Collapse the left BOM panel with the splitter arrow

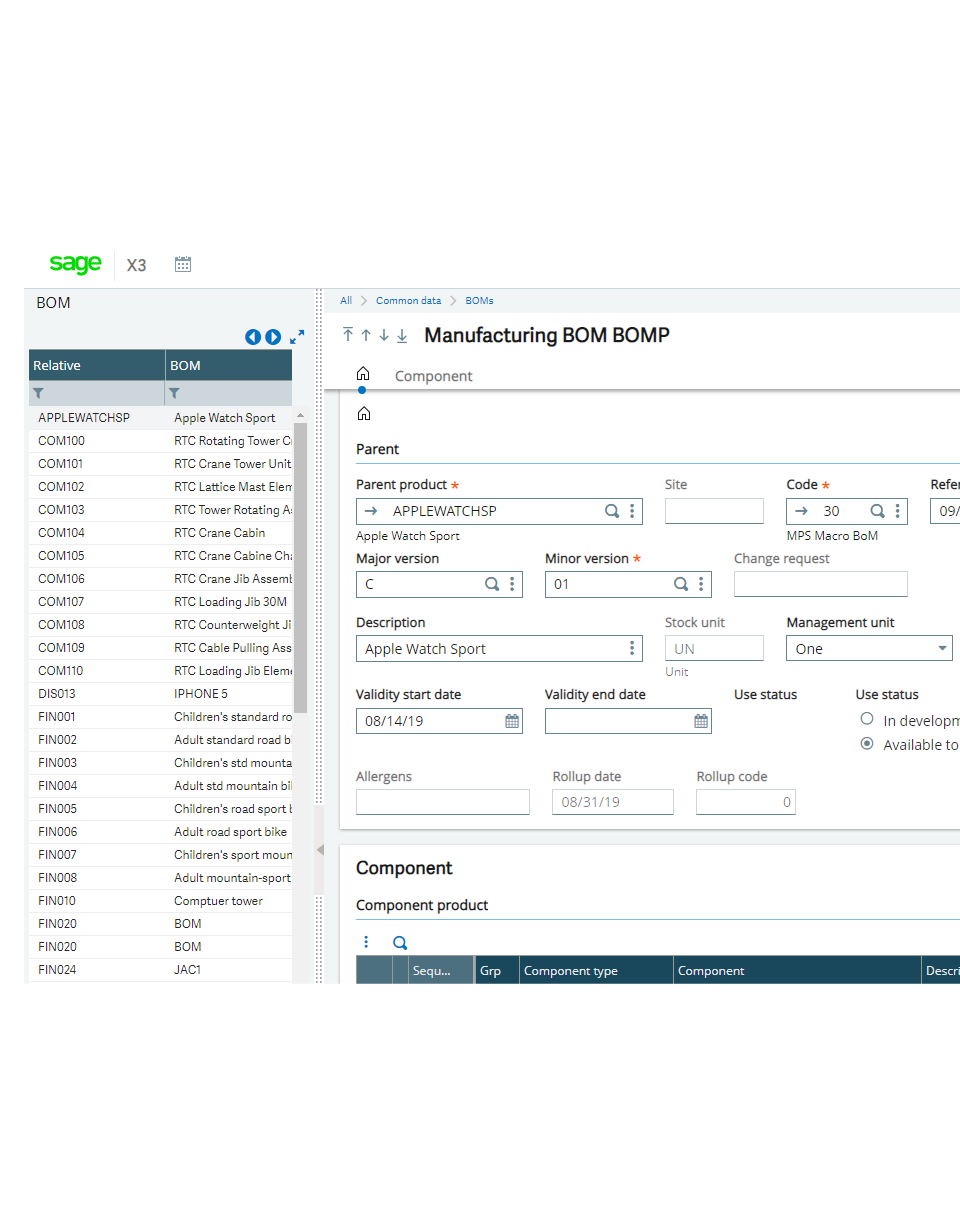pos(319,851)
